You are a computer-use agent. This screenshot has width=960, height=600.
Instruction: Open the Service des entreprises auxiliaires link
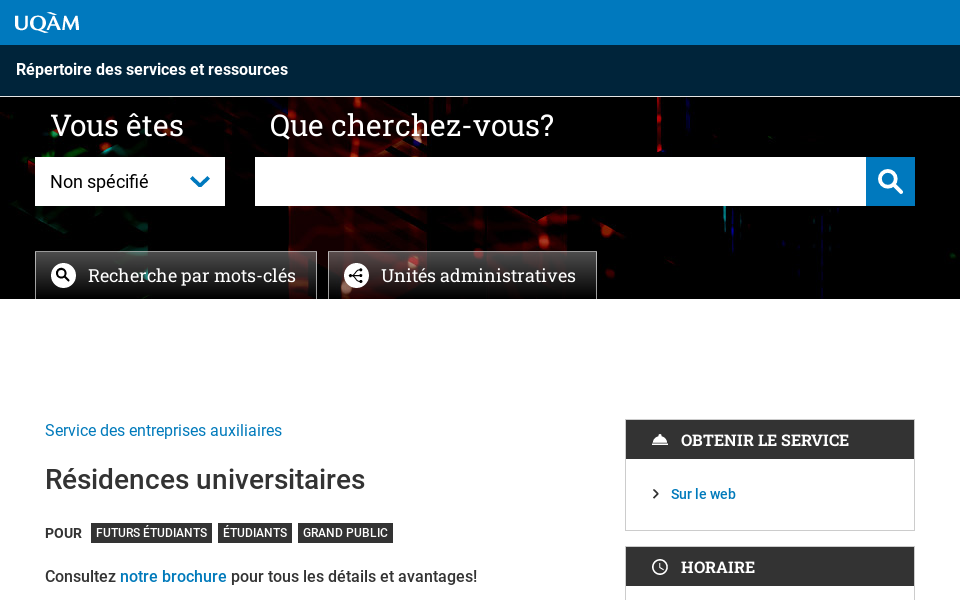163,430
